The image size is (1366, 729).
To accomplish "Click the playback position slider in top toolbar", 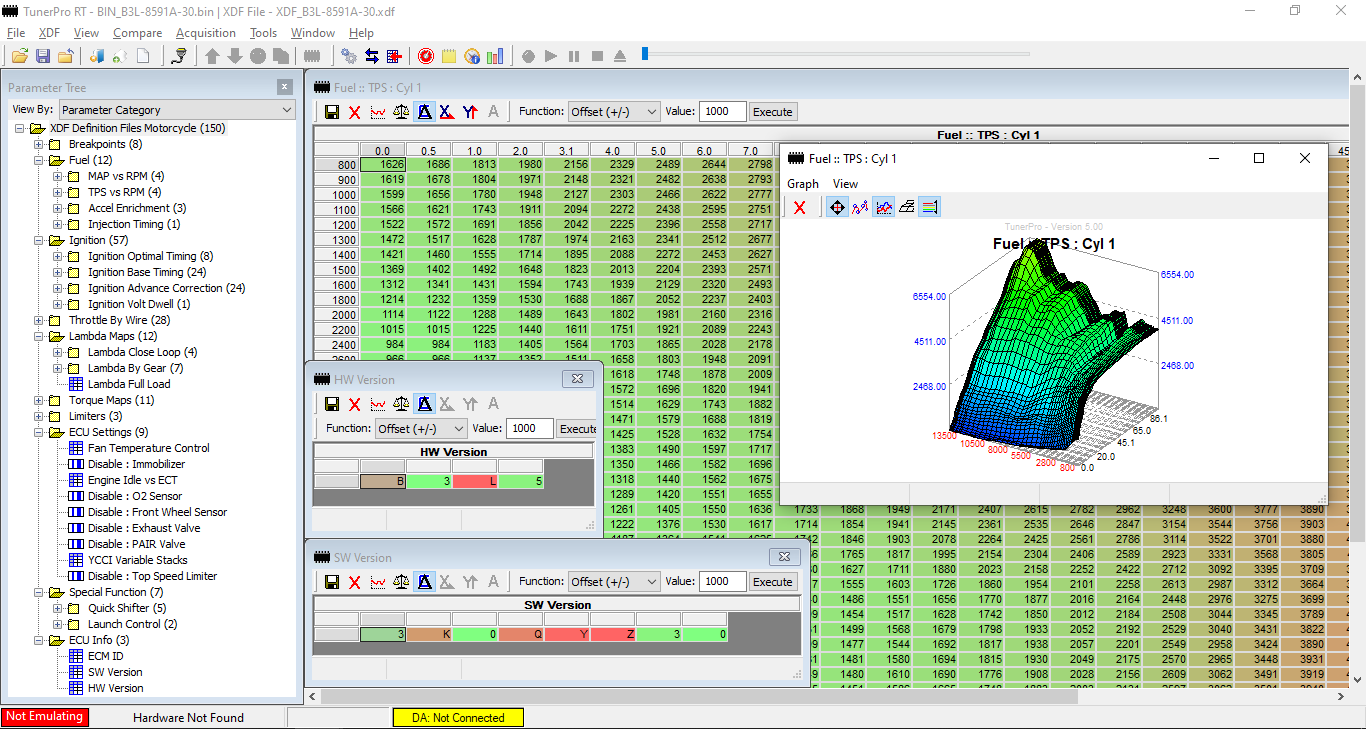I will pos(645,55).
